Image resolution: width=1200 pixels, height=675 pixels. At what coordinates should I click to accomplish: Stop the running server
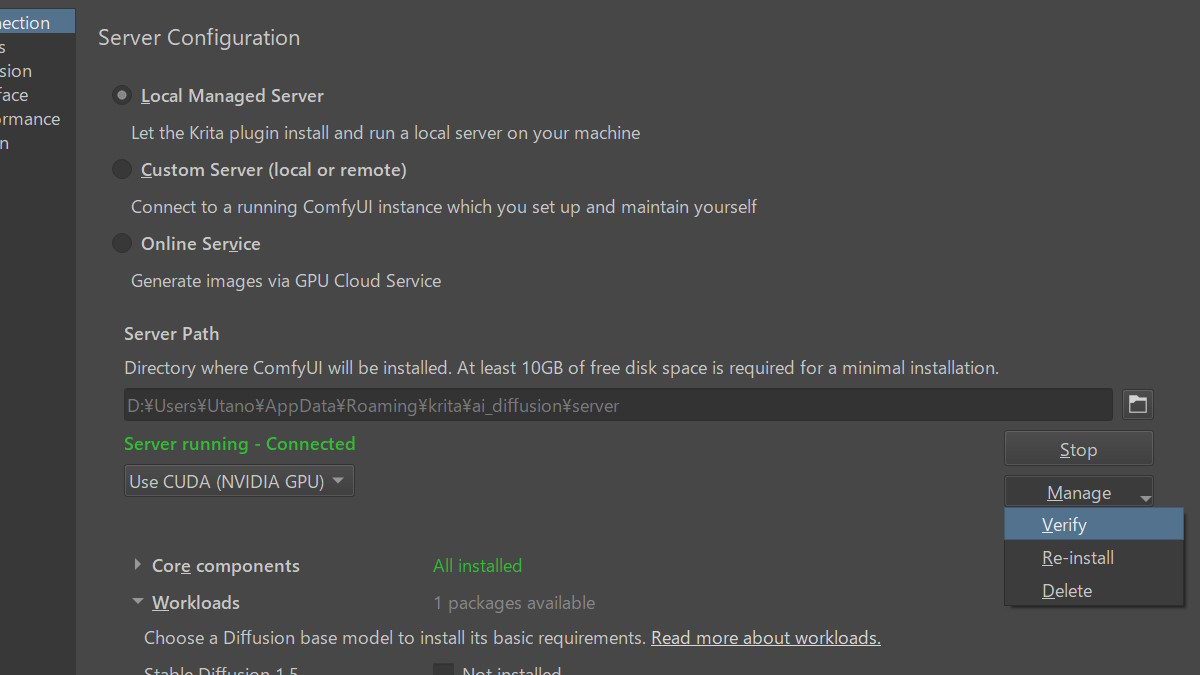tap(1078, 449)
